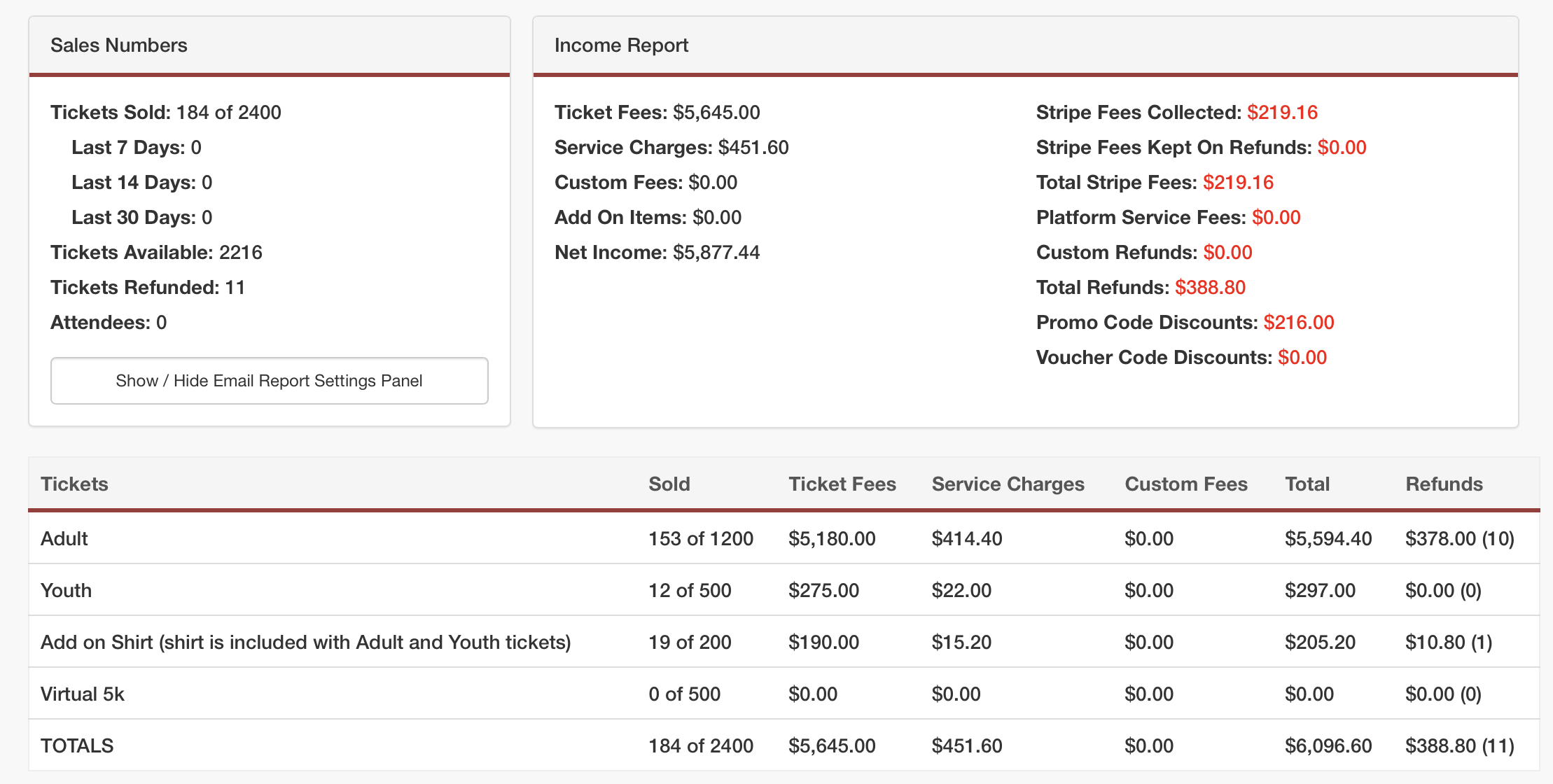Click the Service Charges column header

coord(1008,484)
